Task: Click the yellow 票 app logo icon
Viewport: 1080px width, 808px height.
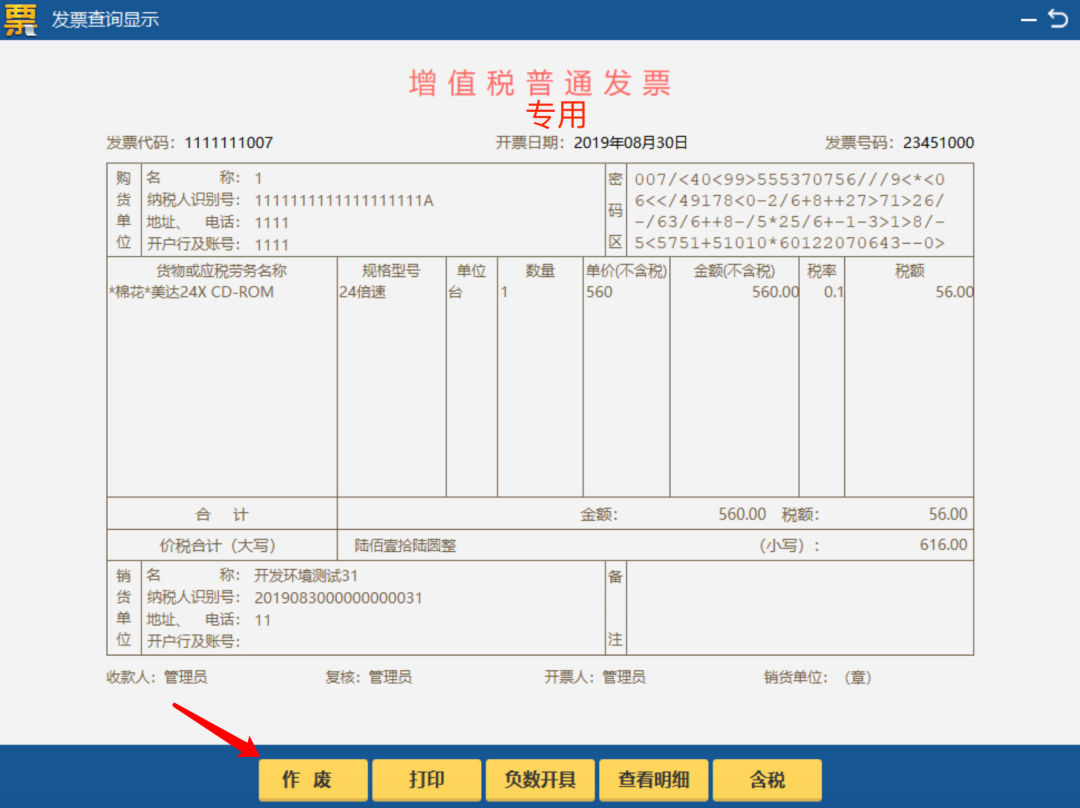Action: click(21, 19)
